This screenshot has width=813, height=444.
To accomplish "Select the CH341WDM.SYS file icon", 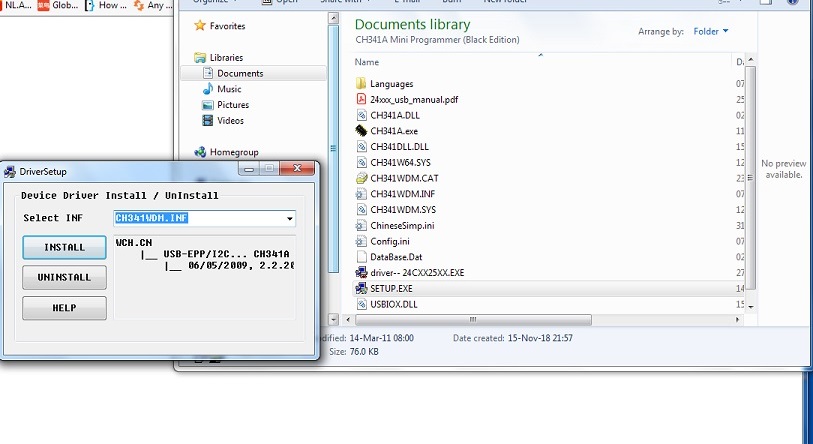I will pyautogui.click(x=361, y=210).
